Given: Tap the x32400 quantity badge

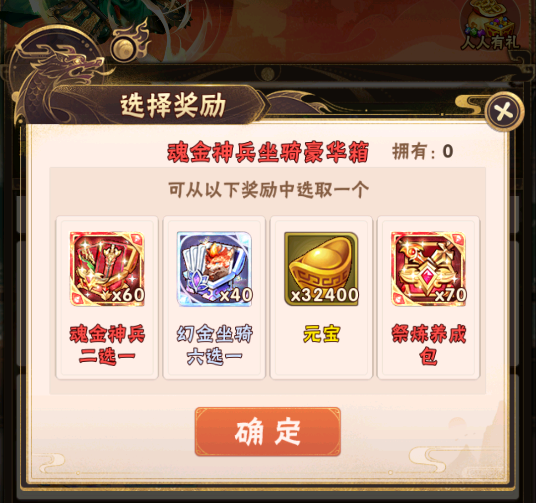Looking at the screenshot, I should 324,295.
